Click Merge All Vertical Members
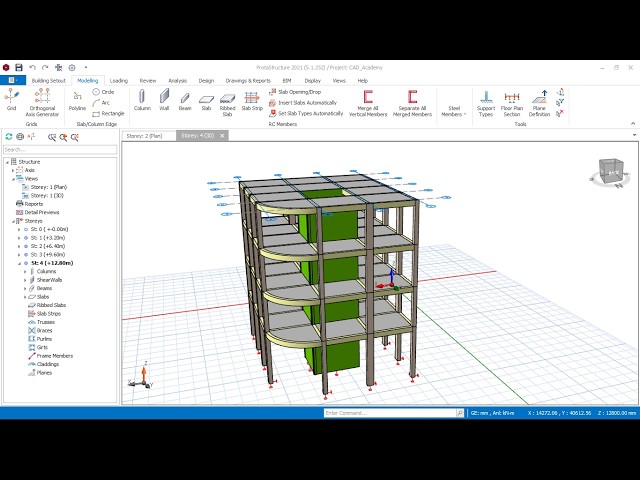The image size is (640, 480). click(x=368, y=103)
